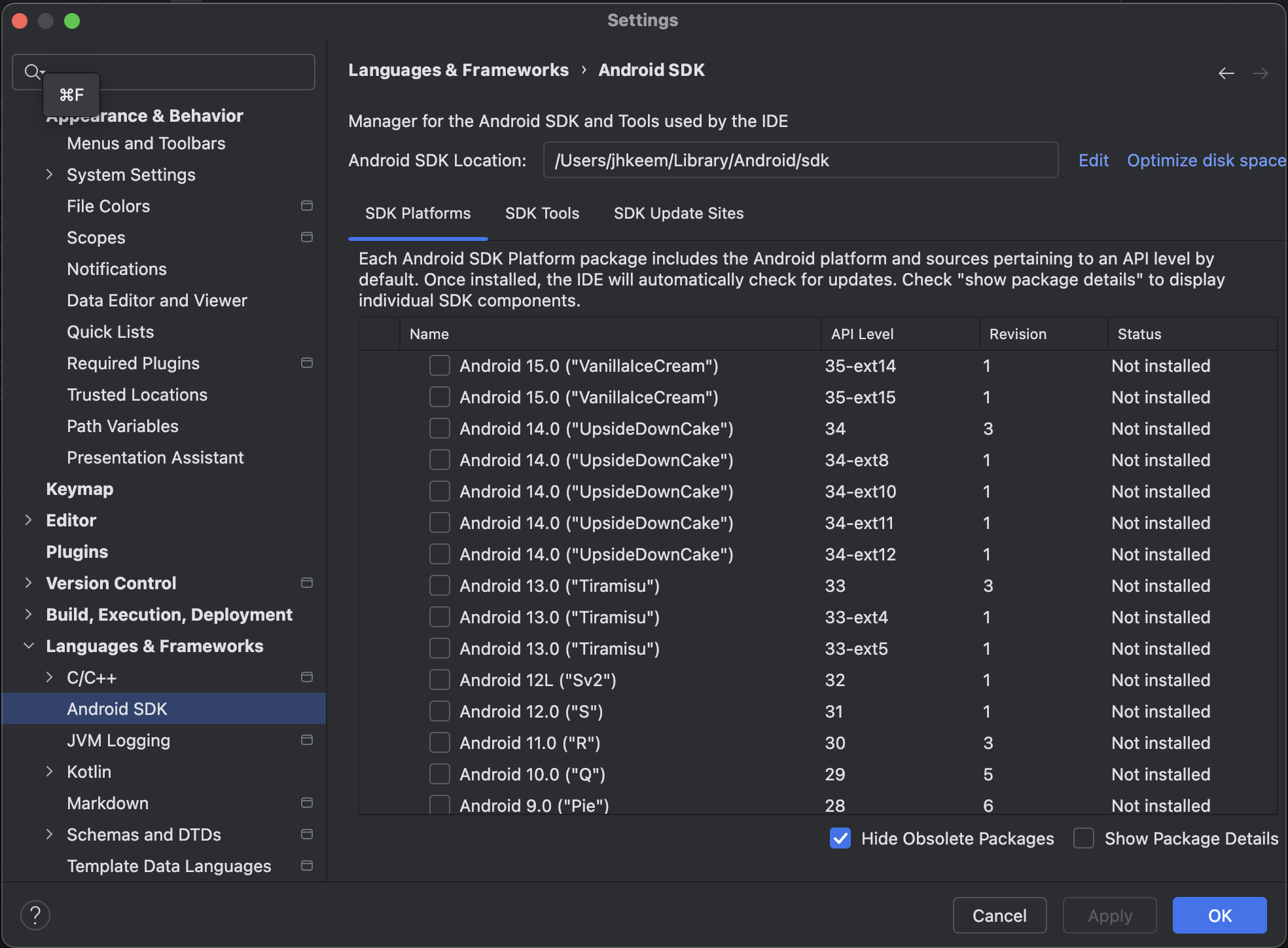1288x948 pixels.
Task: Click project-level icon next to Markdown
Action: pos(306,803)
